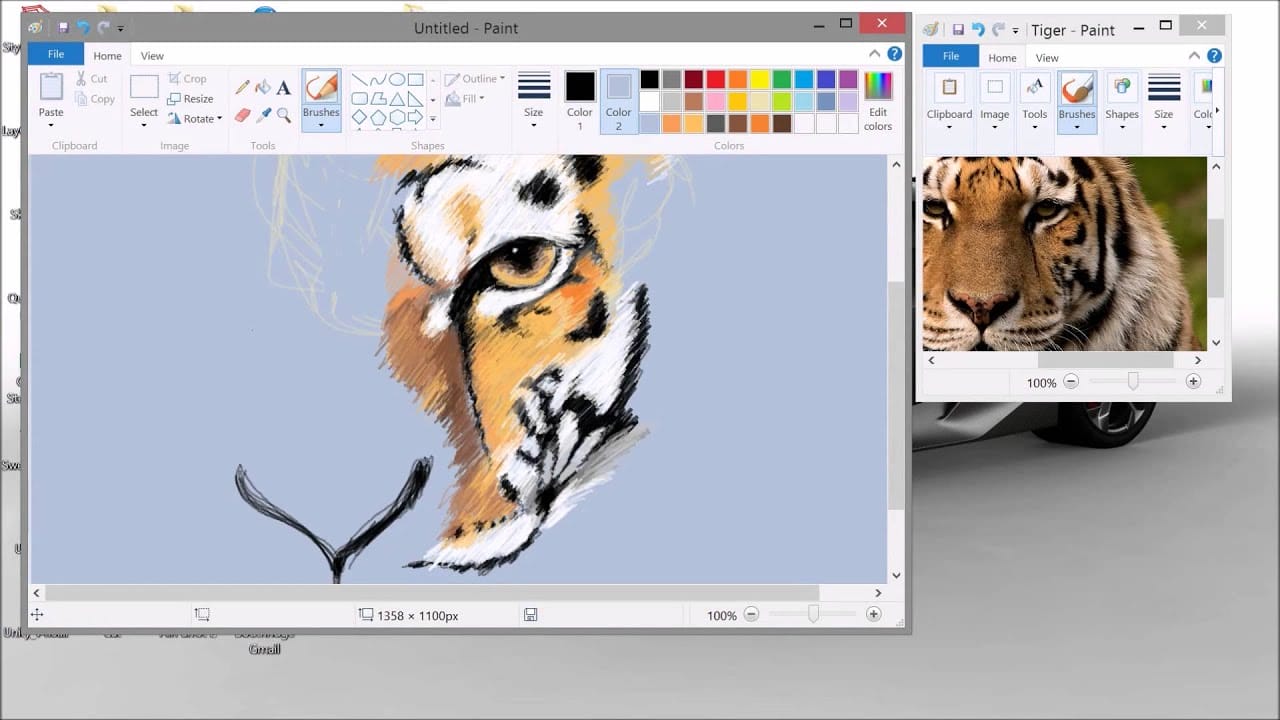Switch to the View tab
Viewport: 1280px width, 720px height.
[151, 55]
